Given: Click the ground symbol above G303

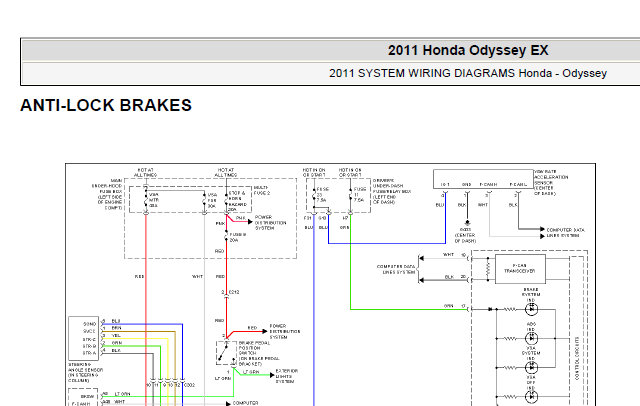Looking at the screenshot, I should (x=467, y=223).
